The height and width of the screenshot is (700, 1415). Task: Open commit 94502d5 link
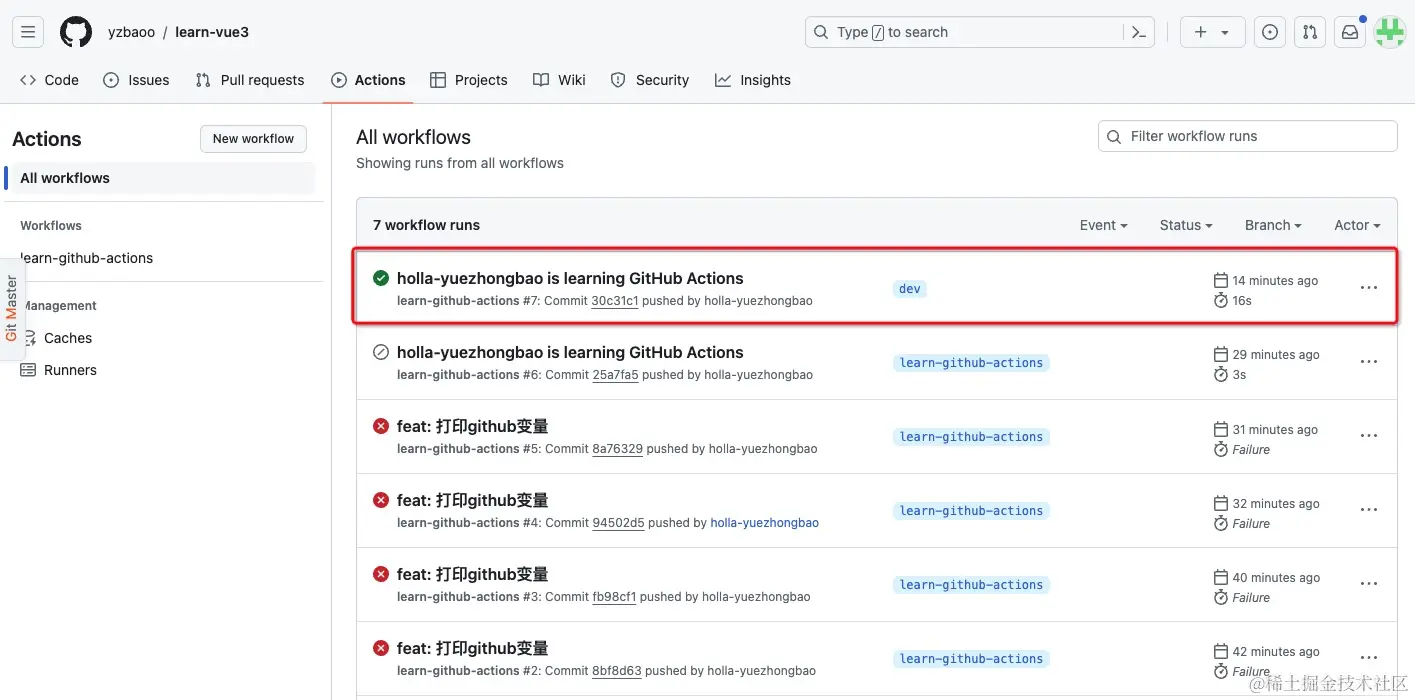click(x=618, y=523)
